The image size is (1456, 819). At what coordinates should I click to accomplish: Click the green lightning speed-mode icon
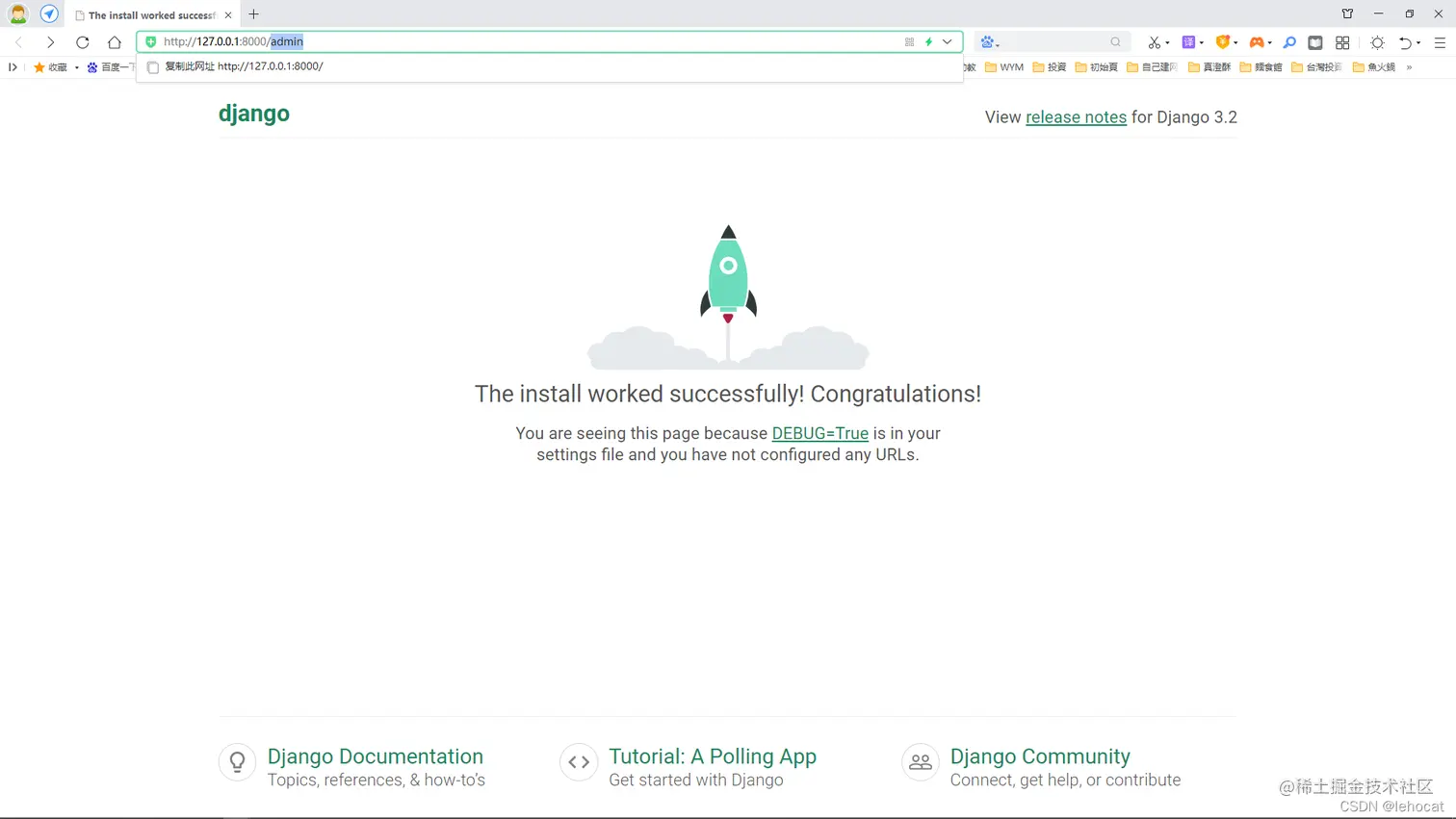coord(929,42)
